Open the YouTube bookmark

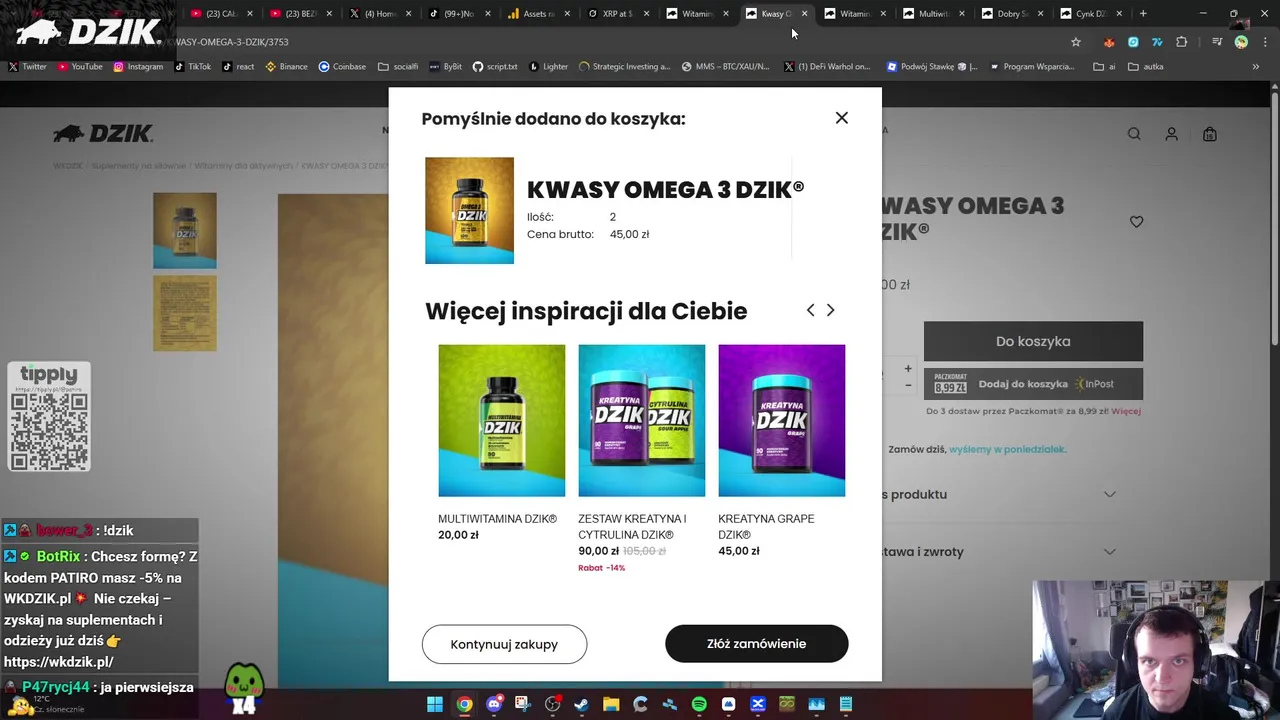pos(80,67)
